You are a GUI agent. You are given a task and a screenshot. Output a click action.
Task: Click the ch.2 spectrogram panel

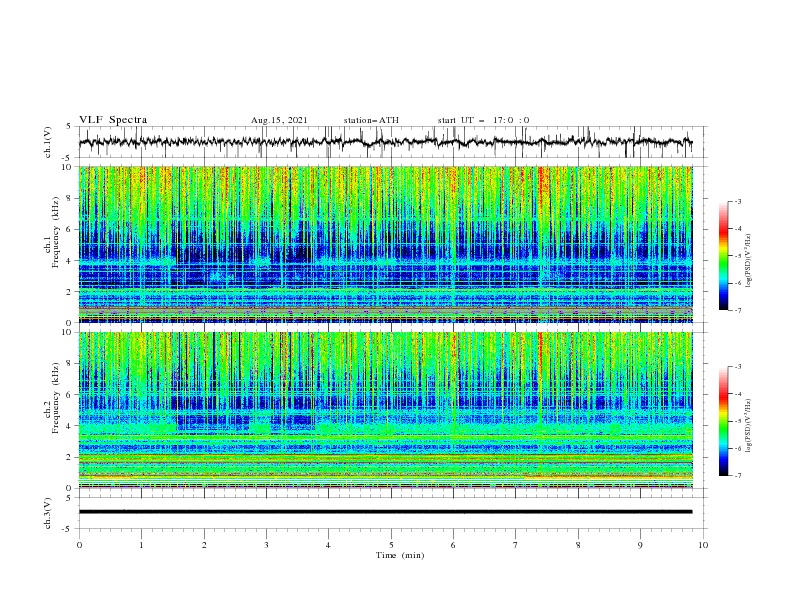coord(386,410)
